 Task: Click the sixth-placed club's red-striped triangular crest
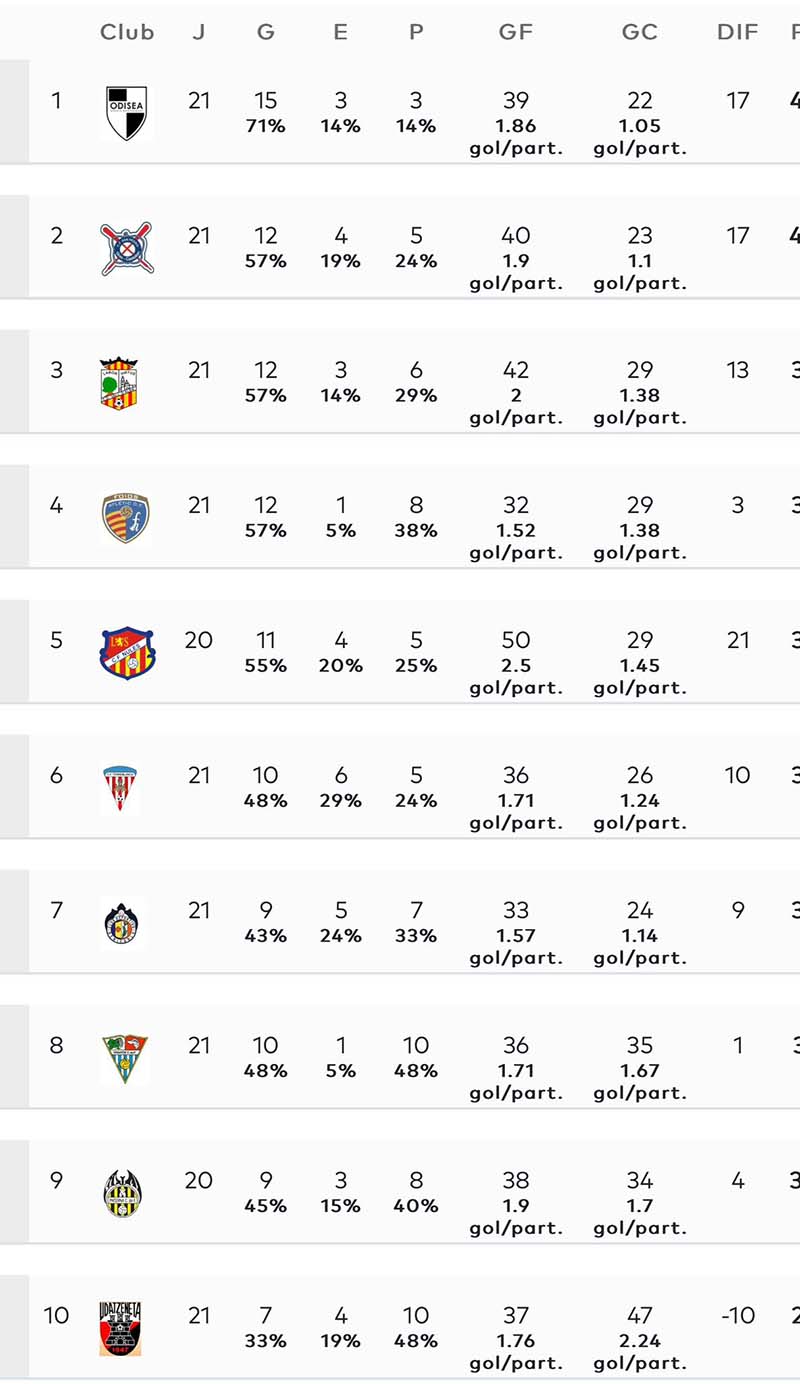[120, 788]
